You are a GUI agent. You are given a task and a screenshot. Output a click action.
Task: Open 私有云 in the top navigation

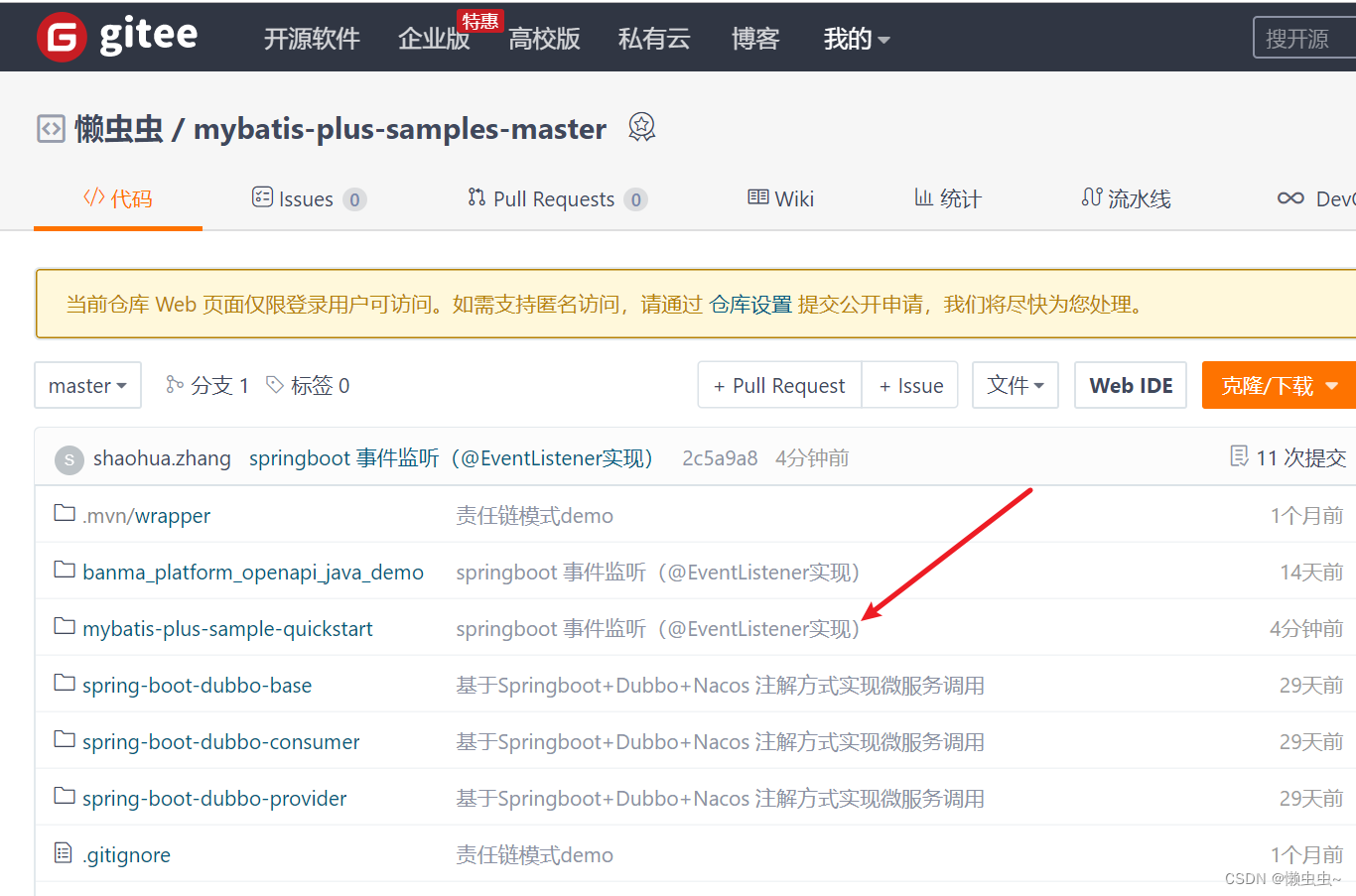coord(654,39)
